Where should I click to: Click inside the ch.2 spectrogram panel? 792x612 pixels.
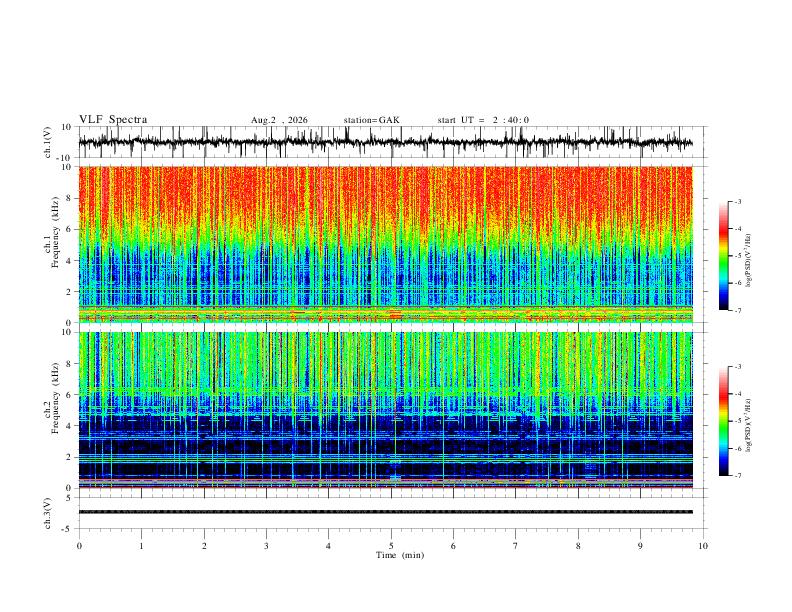(x=385, y=410)
